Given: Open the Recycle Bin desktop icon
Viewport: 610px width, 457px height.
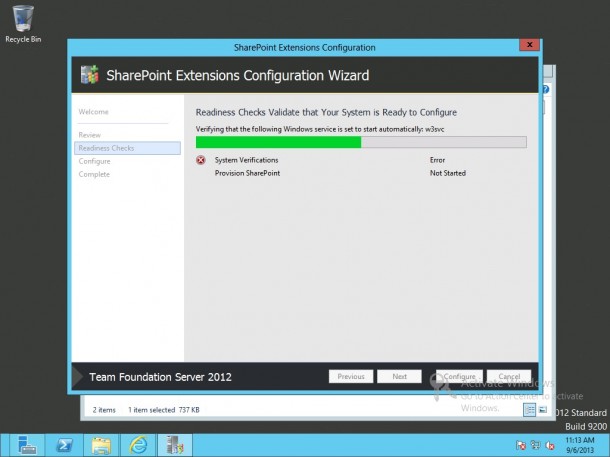Looking at the screenshot, I should click(23, 24).
